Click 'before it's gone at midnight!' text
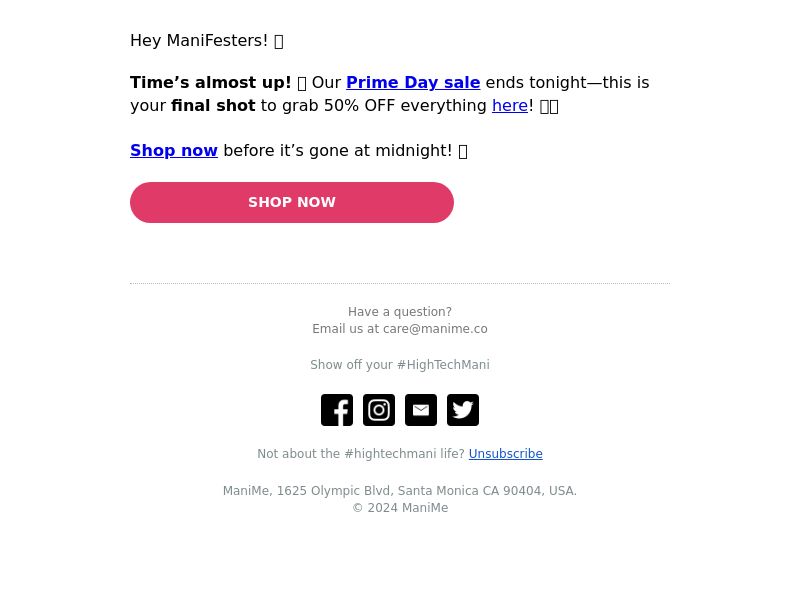The image size is (800, 600). tap(338, 150)
